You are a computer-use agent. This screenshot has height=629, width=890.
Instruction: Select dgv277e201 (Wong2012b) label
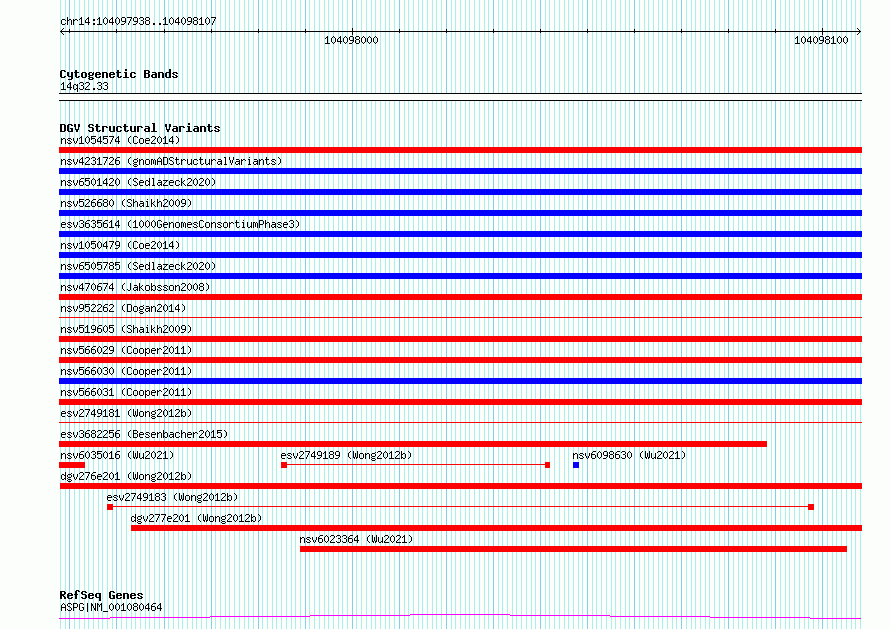(196, 518)
